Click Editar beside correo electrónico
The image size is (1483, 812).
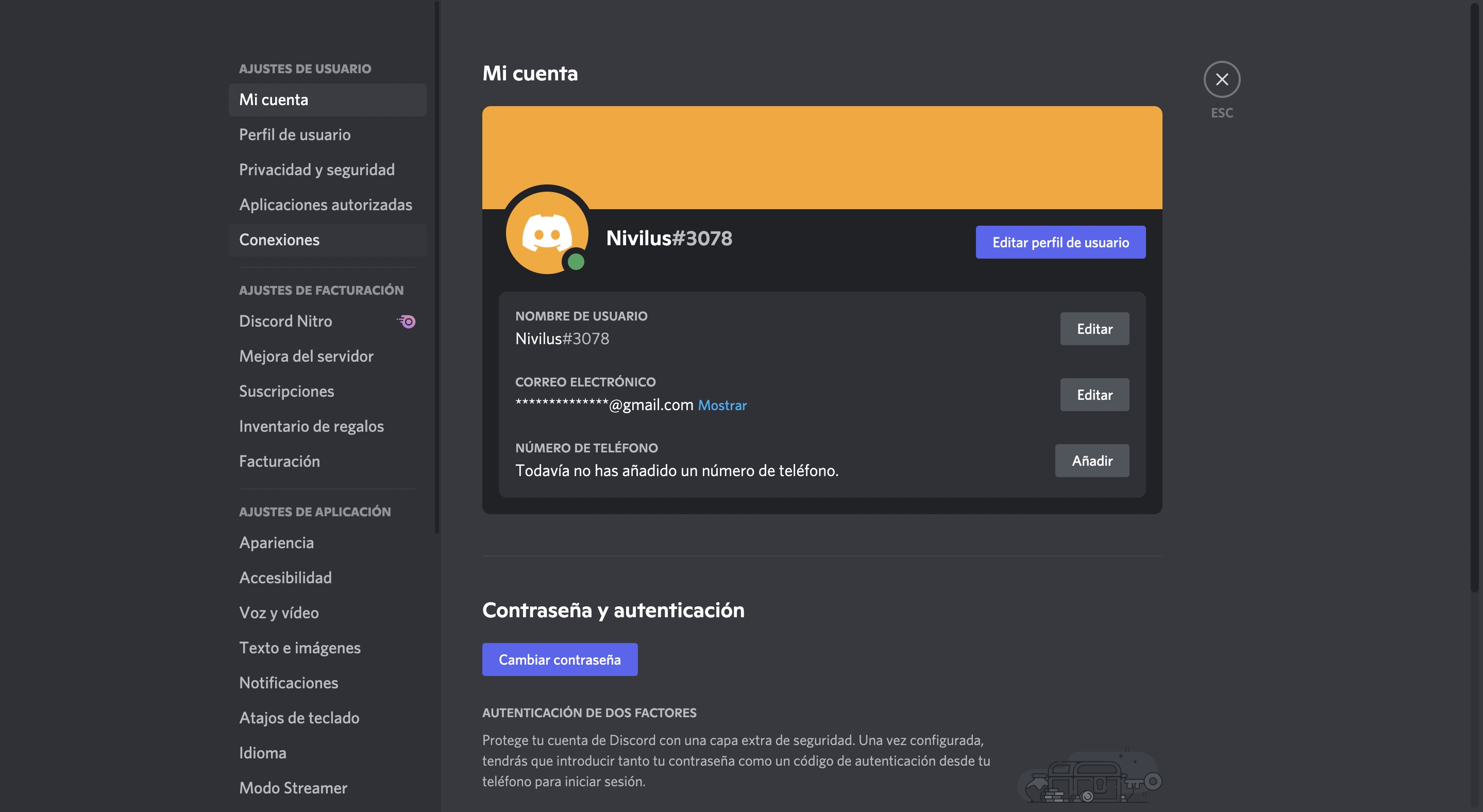coord(1094,395)
